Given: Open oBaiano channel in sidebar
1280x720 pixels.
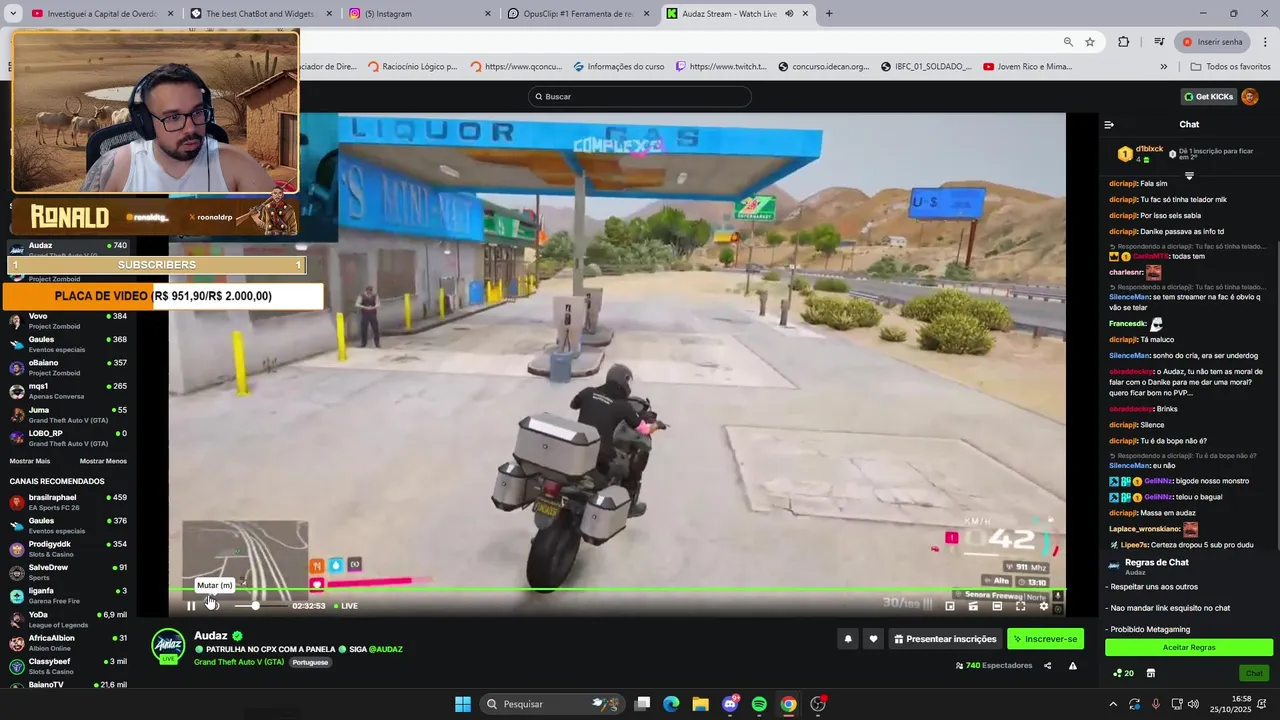Looking at the screenshot, I should [68, 368].
